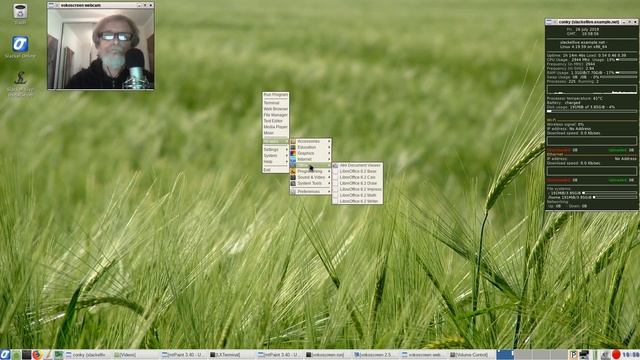Launch LibreOffice 6.2 Impress
Screen dimensions: 640x360
click(357, 189)
